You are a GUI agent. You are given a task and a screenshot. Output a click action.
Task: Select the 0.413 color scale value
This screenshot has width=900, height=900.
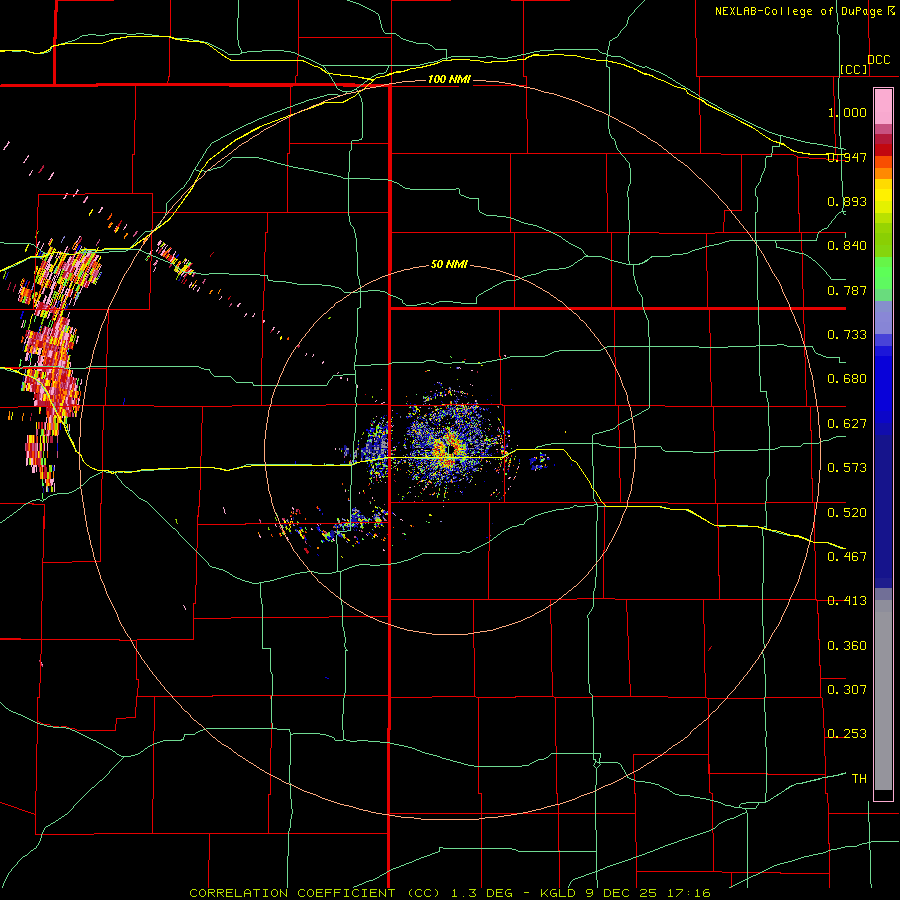(847, 601)
